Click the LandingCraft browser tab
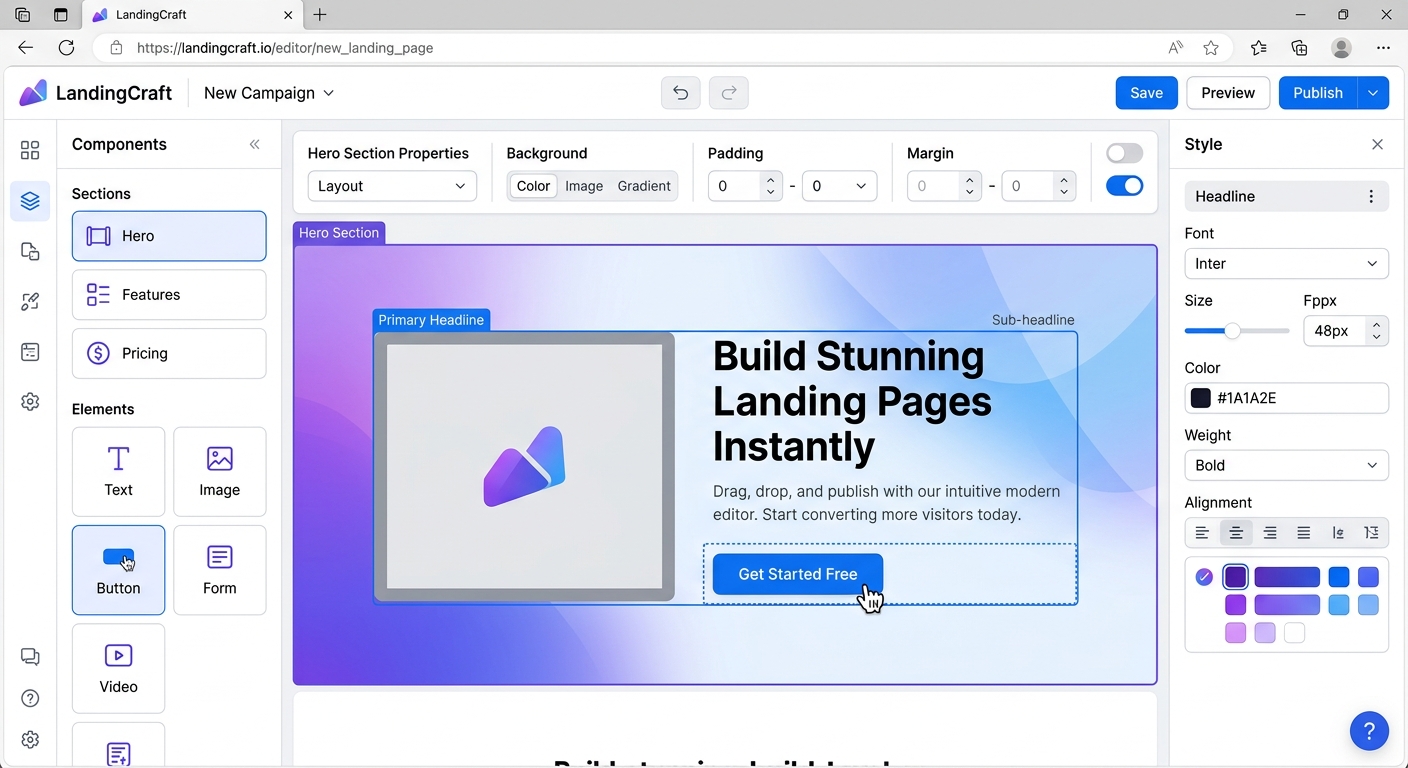Viewport: 1408px width, 768px height. (192, 15)
